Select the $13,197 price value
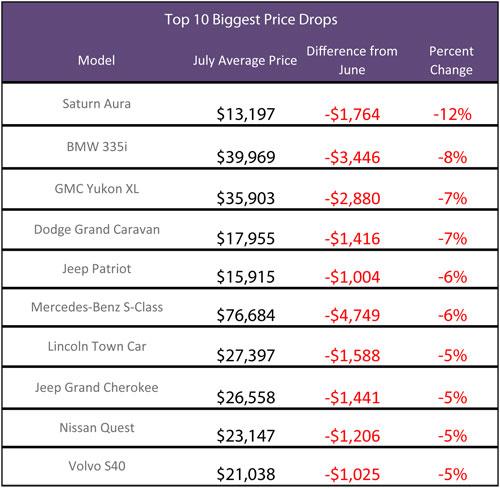Image resolution: width=500 pixels, height=489 pixels. click(246, 114)
